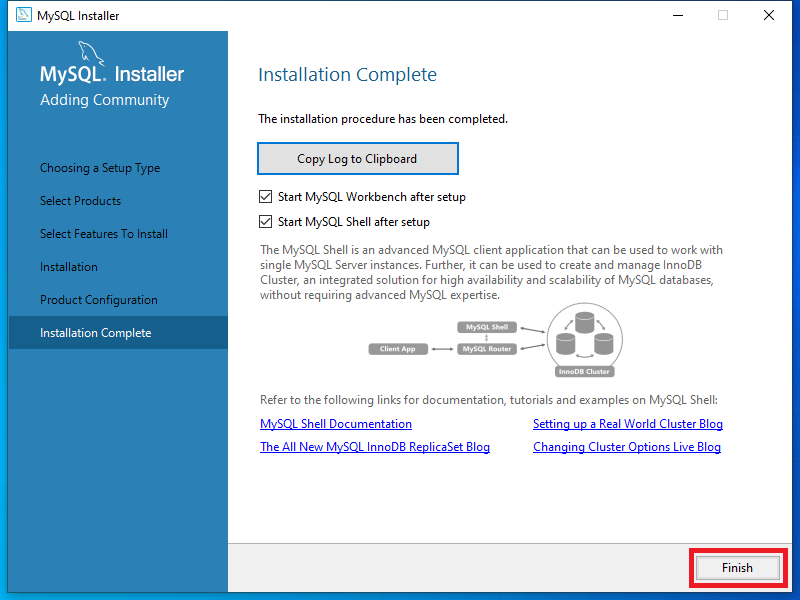Screen dimensions: 800x600
Task: Minimize the MySQL Installer window
Action: pos(678,15)
